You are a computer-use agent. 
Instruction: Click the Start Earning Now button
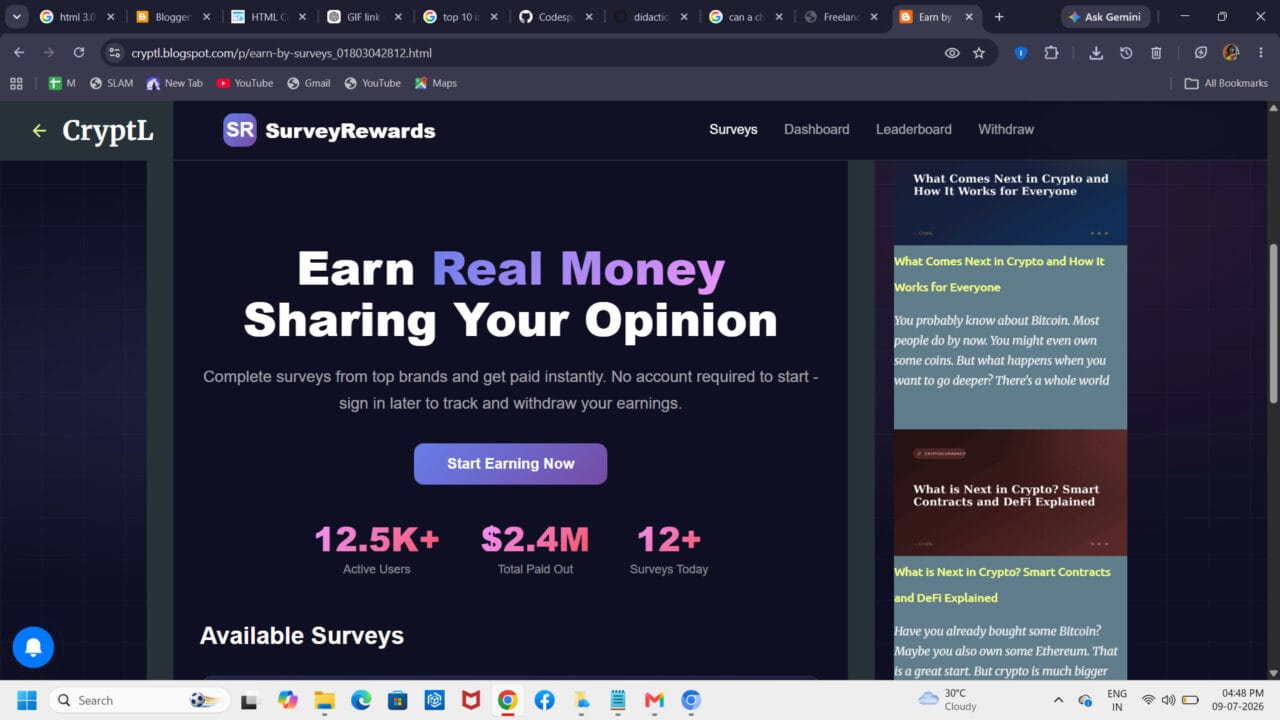(x=510, y=464)
